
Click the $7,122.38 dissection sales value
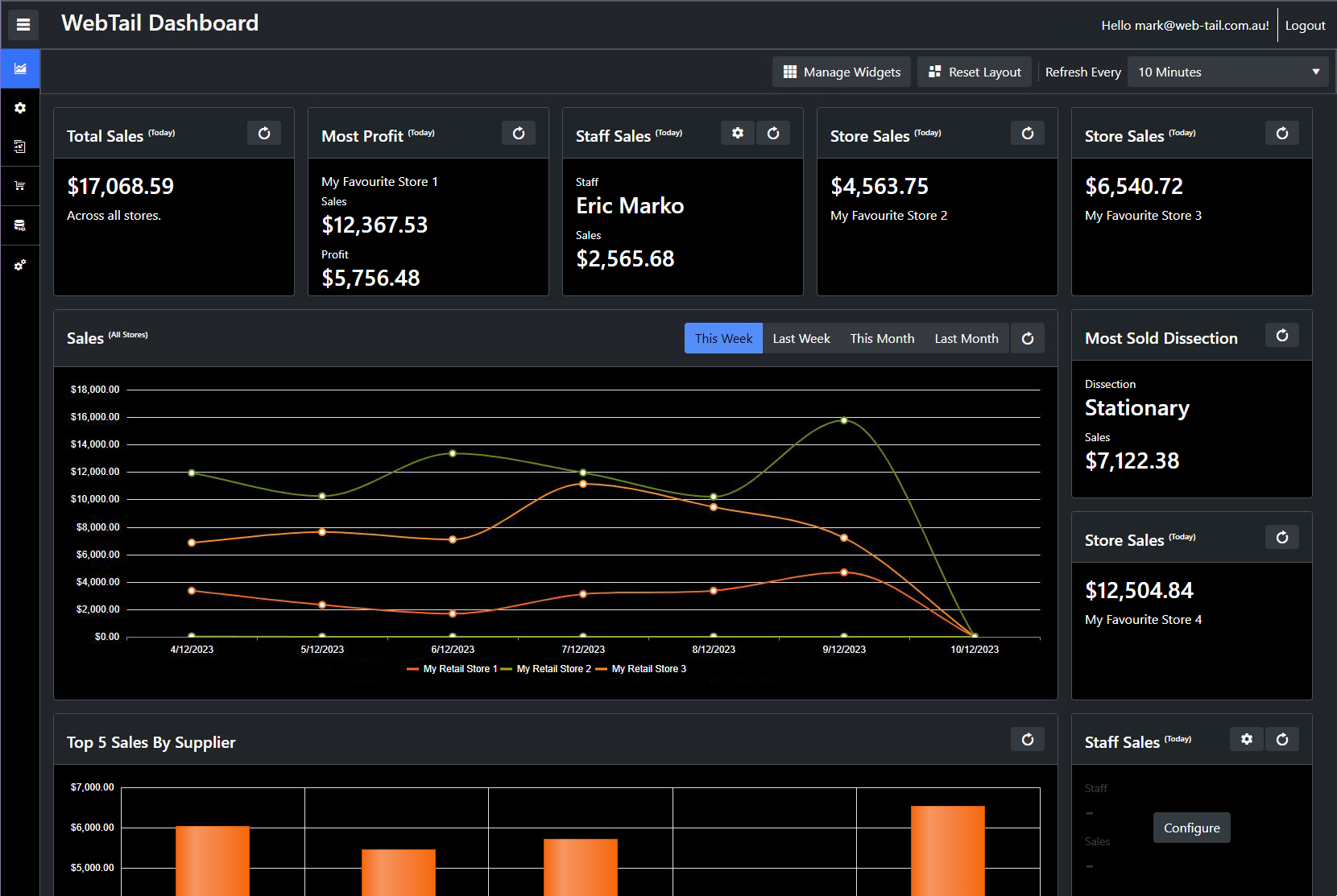coord(1132,461)
